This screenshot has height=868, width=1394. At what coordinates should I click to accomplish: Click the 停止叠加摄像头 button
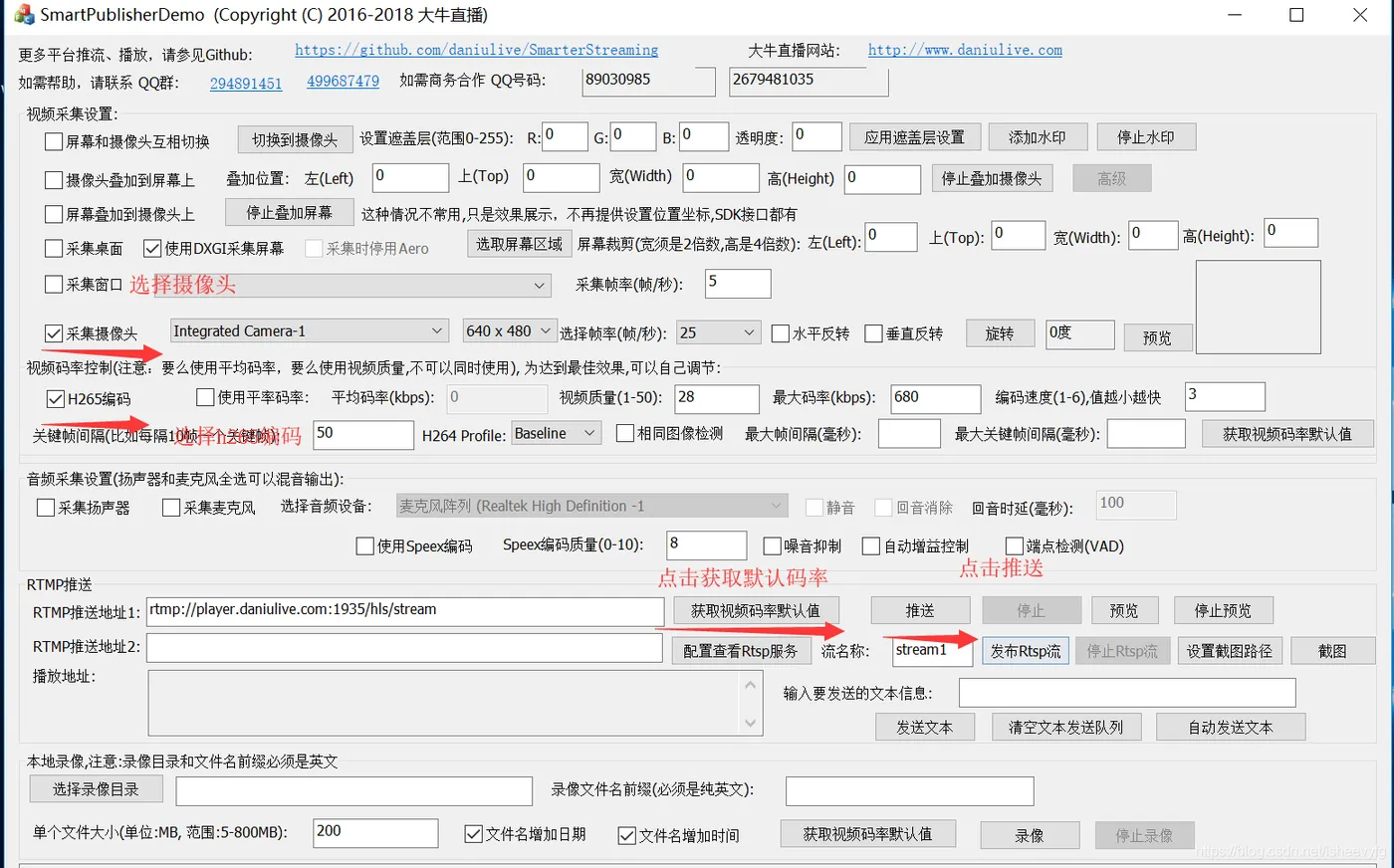992,178
